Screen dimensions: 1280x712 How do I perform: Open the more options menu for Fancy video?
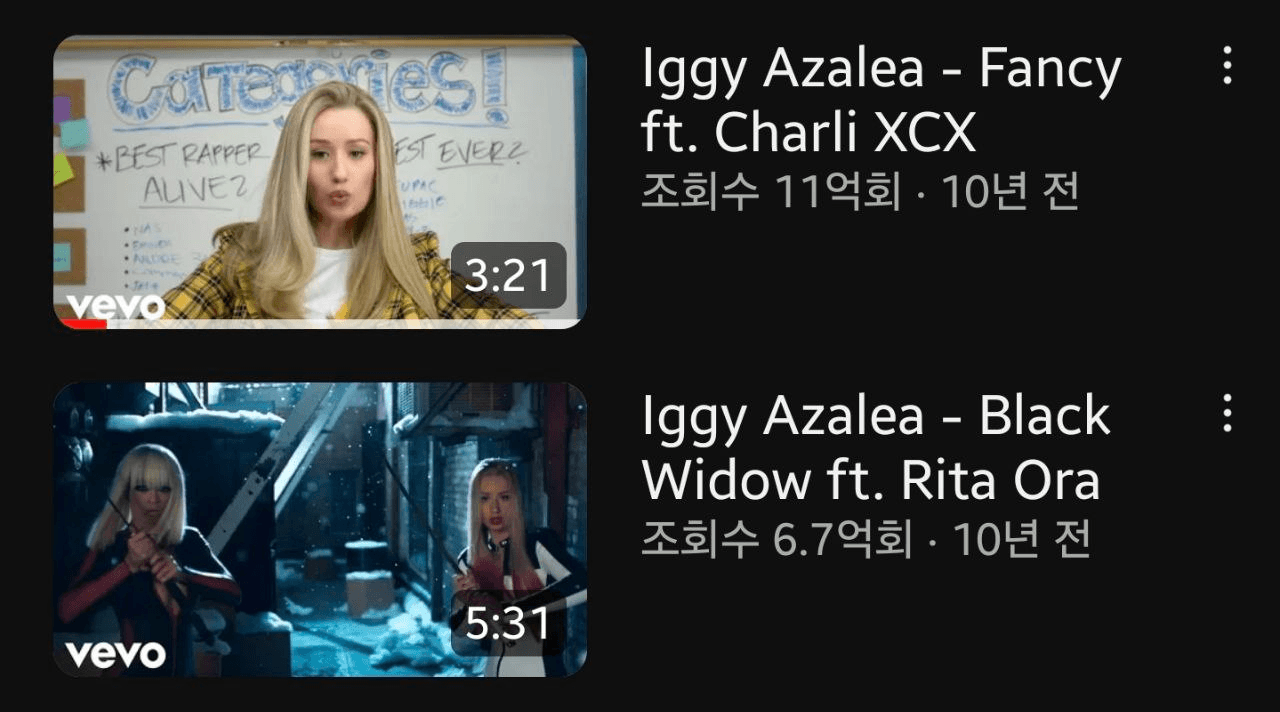click(x=1227, y=66)
